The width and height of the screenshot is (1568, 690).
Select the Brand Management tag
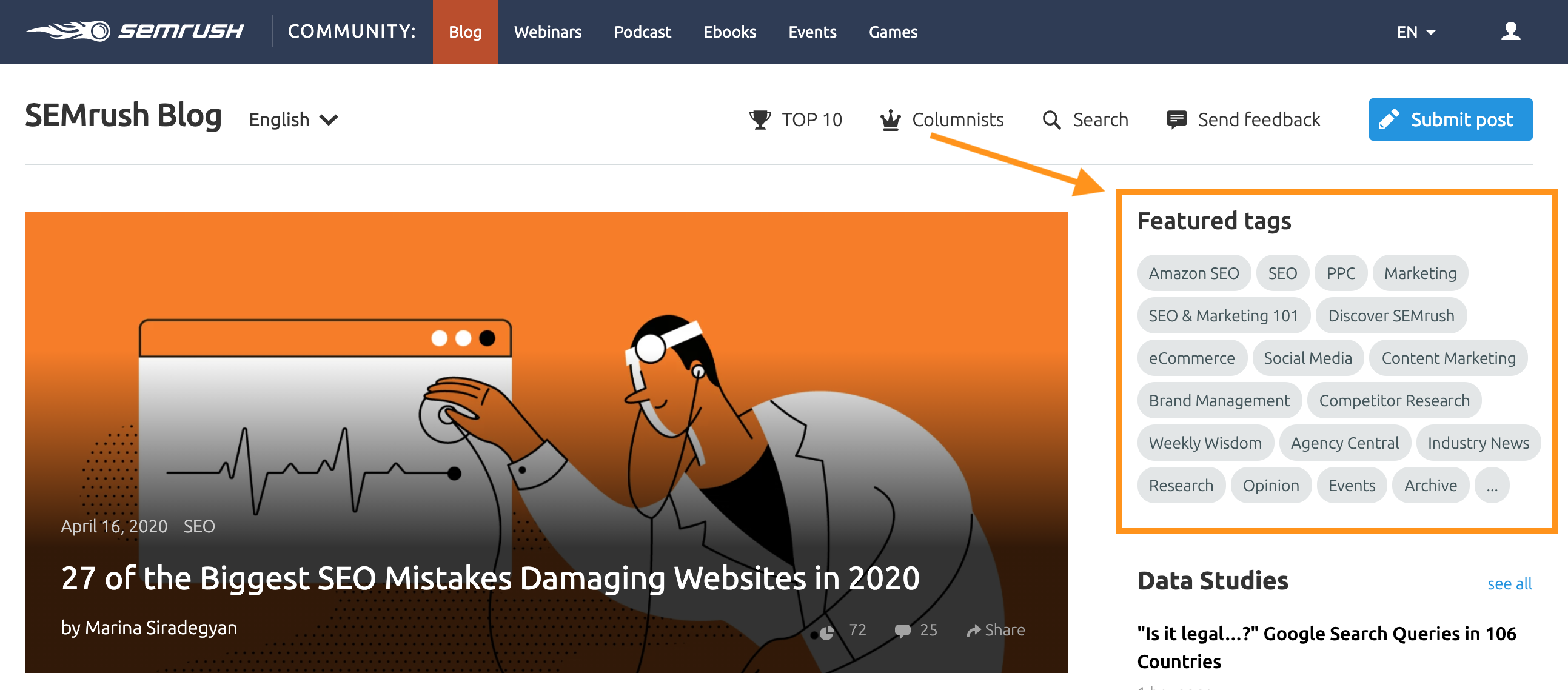pyautogui.click(x=1219, y=401)
